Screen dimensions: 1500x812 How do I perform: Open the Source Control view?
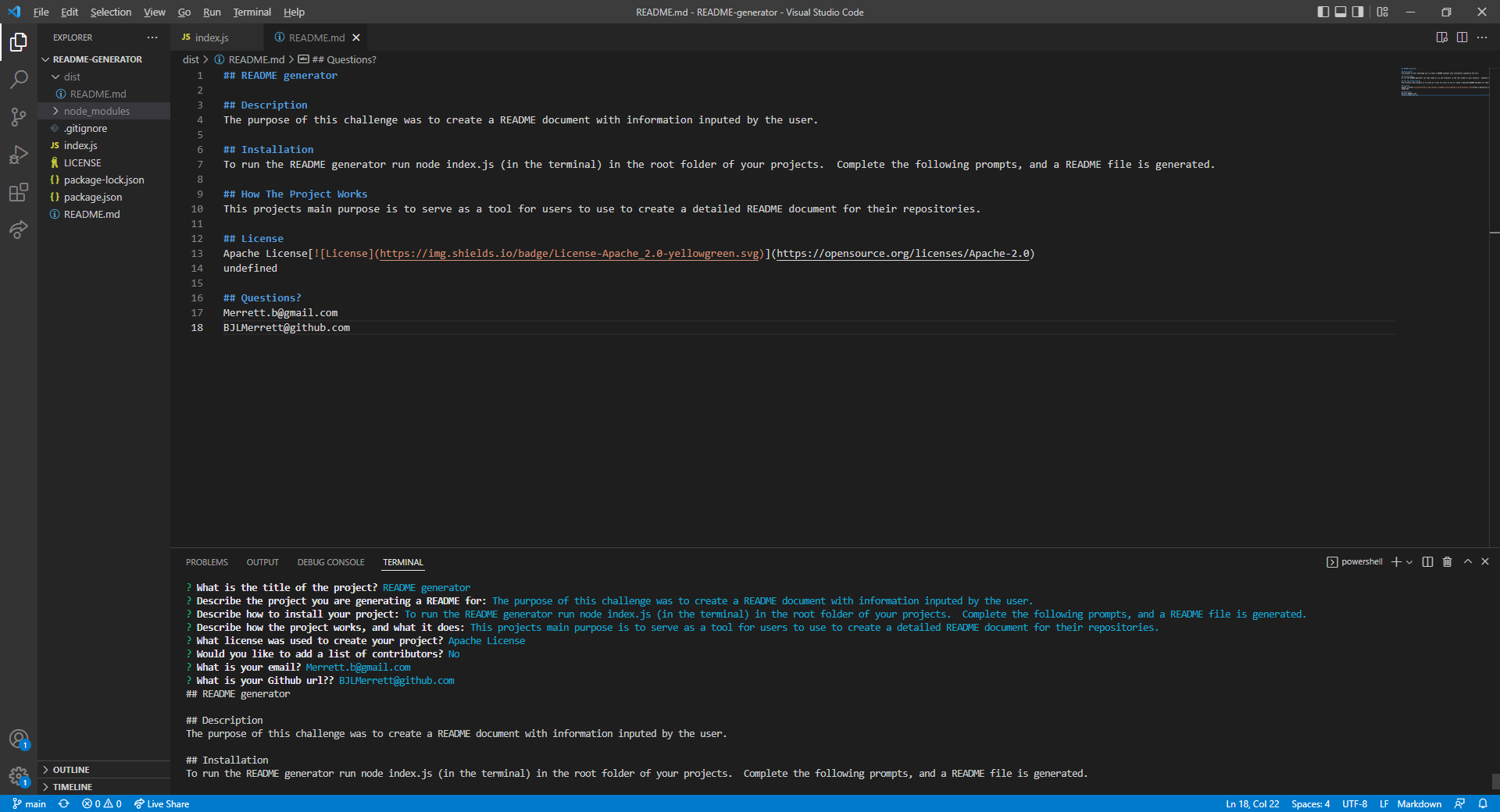tap(19, 116)
